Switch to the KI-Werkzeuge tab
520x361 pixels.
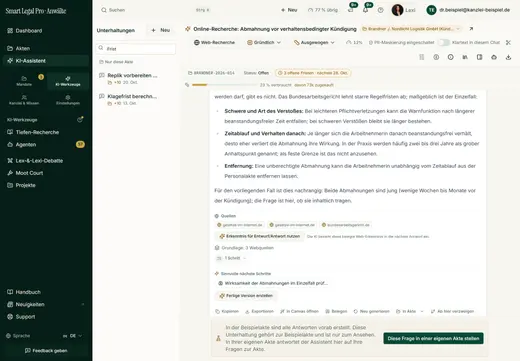(68, 81)
